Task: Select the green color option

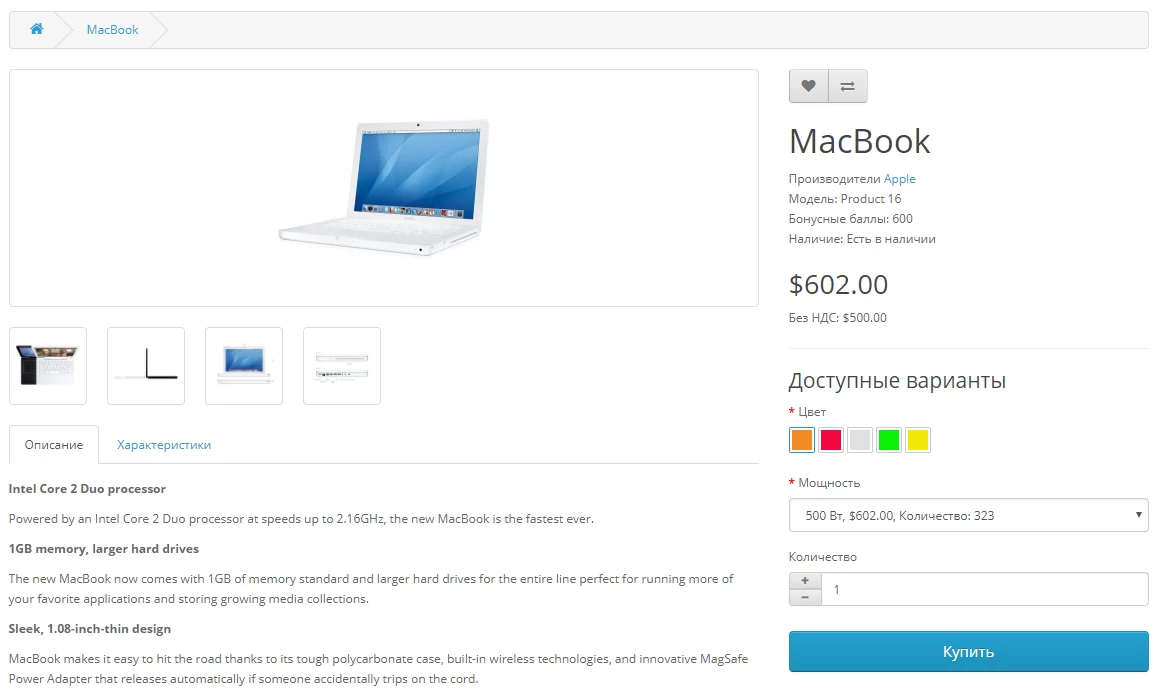Action: click(888, 440)
